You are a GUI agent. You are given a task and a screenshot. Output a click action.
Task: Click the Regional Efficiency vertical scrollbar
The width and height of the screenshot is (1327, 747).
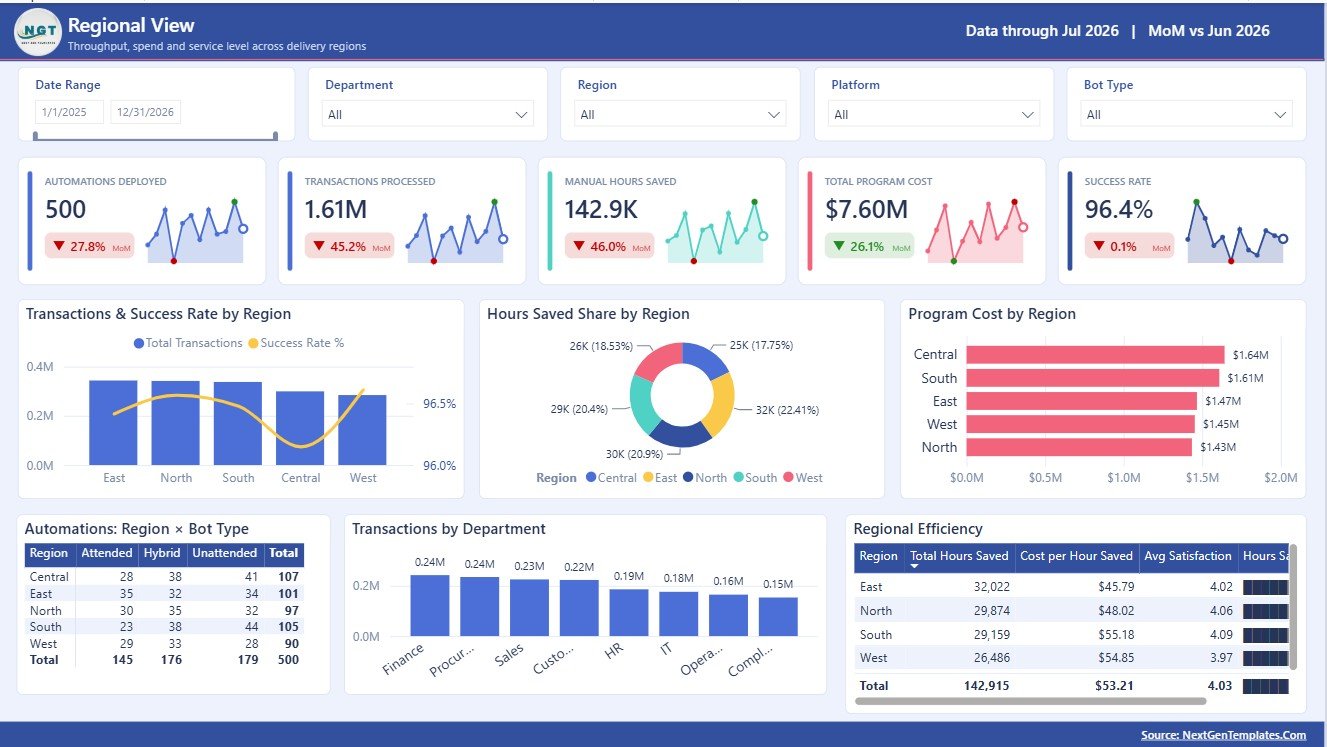pyautogui.click(x=1293, y=607)
